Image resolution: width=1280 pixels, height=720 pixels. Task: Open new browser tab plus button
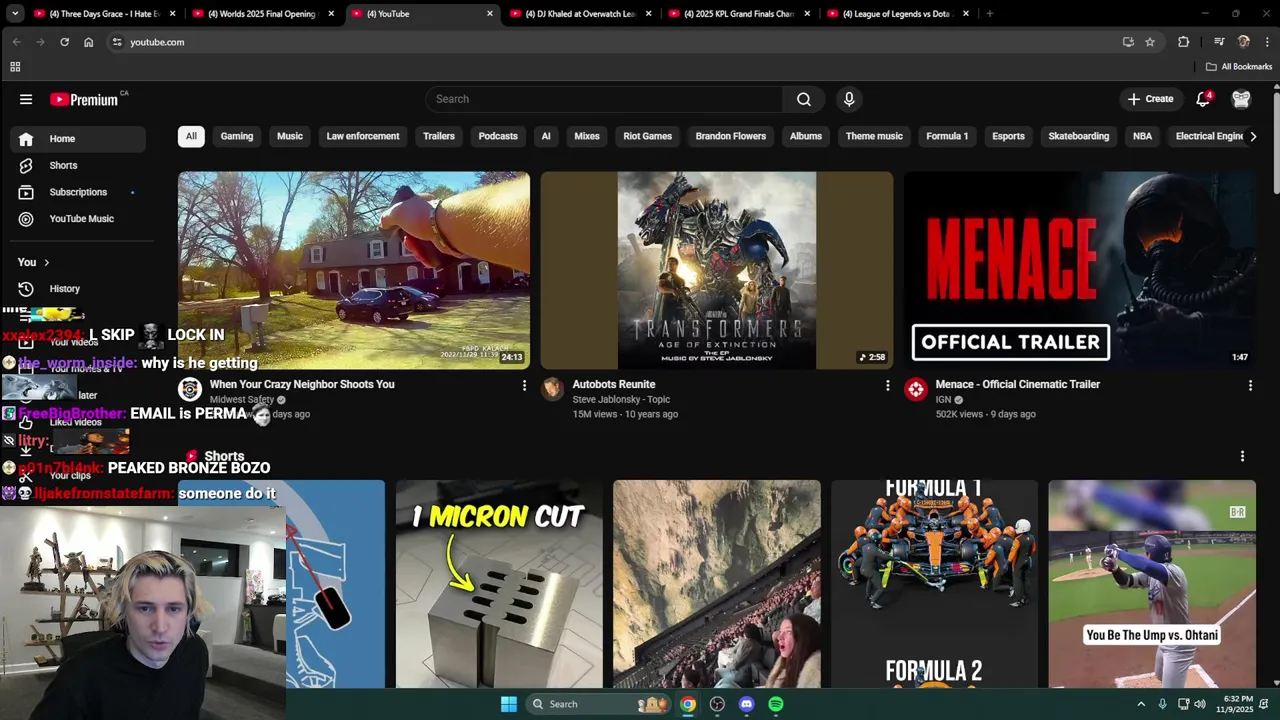[989, 14]
